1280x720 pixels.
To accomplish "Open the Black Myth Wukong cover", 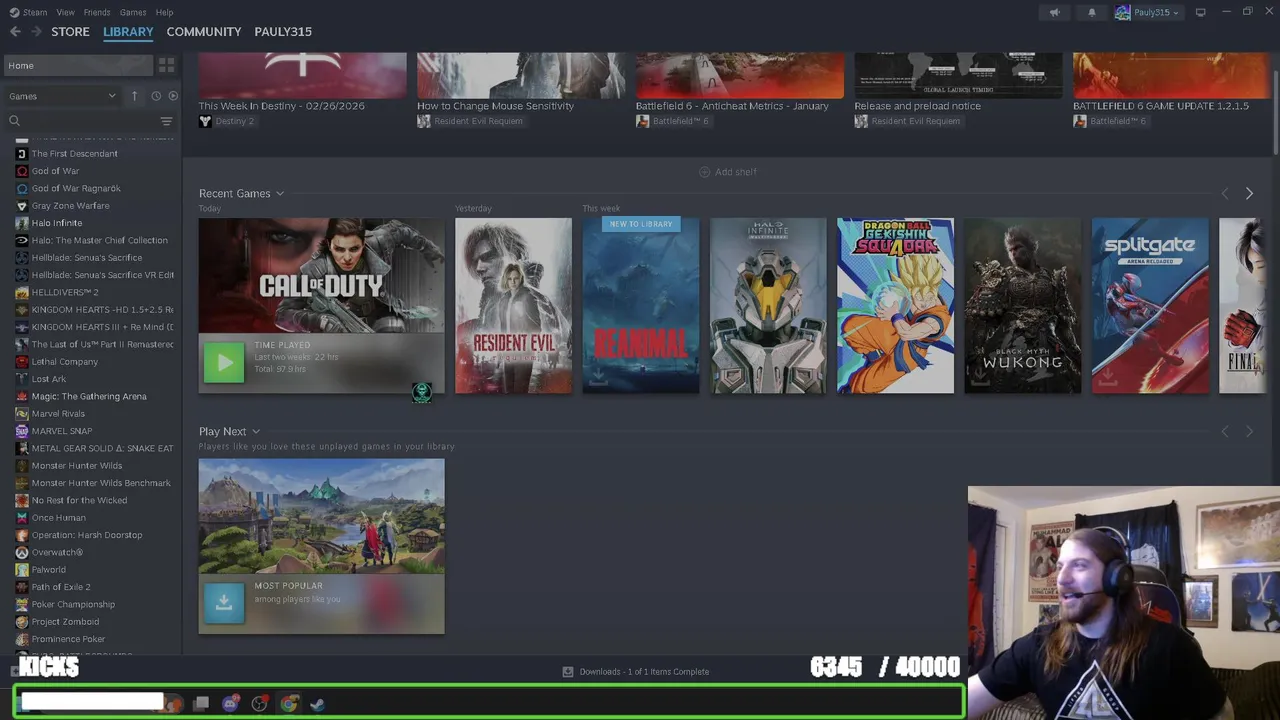I will tap(1022, 306).
